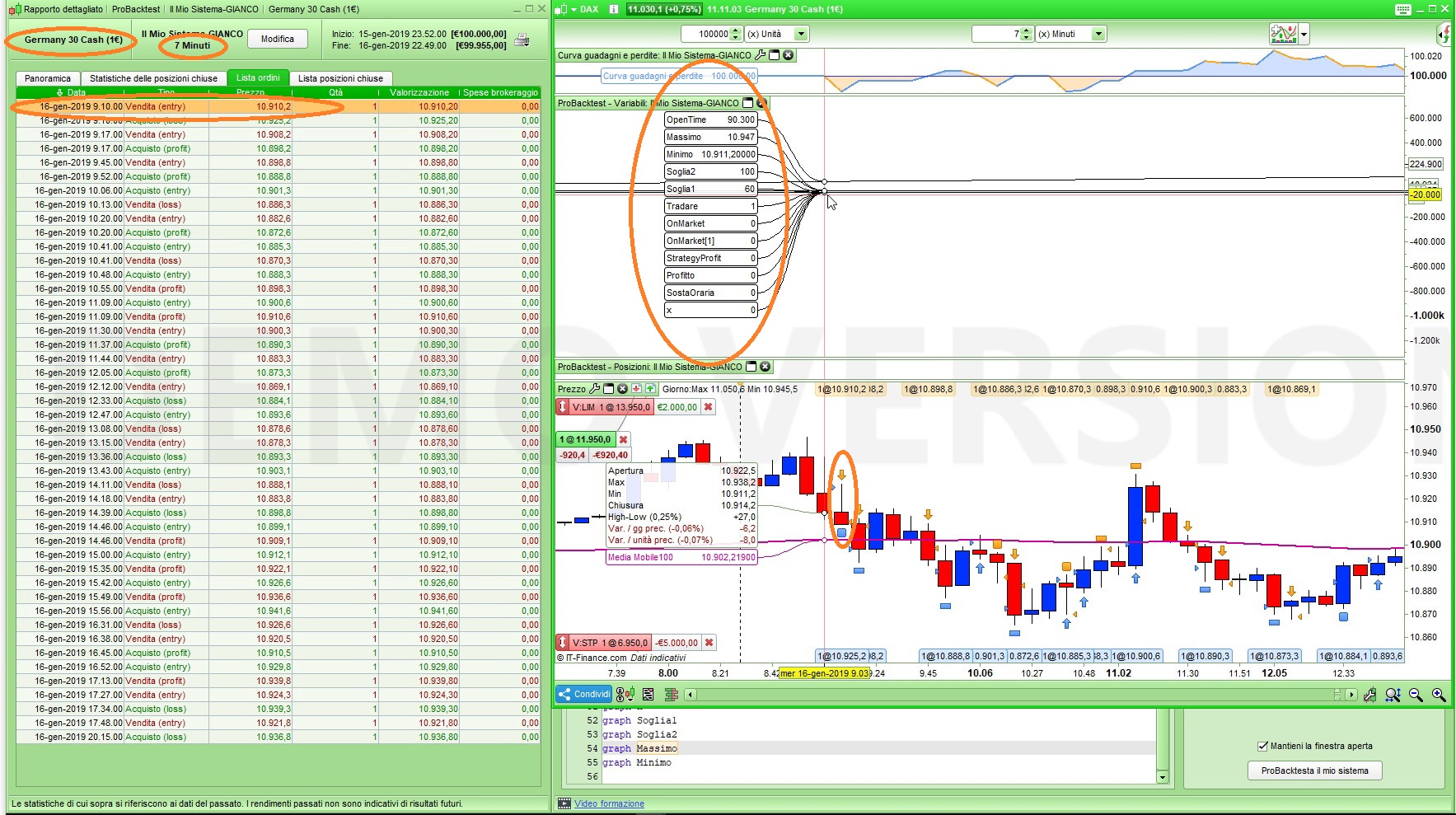Screen dimensions: 1456x815
Task: Toggle Mantieni la finestra aperta checkbox
Action: 1262,746
